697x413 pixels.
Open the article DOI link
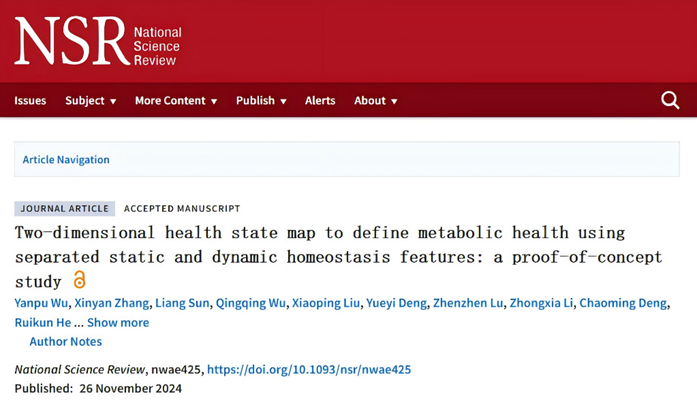click(x=308, y=369)
